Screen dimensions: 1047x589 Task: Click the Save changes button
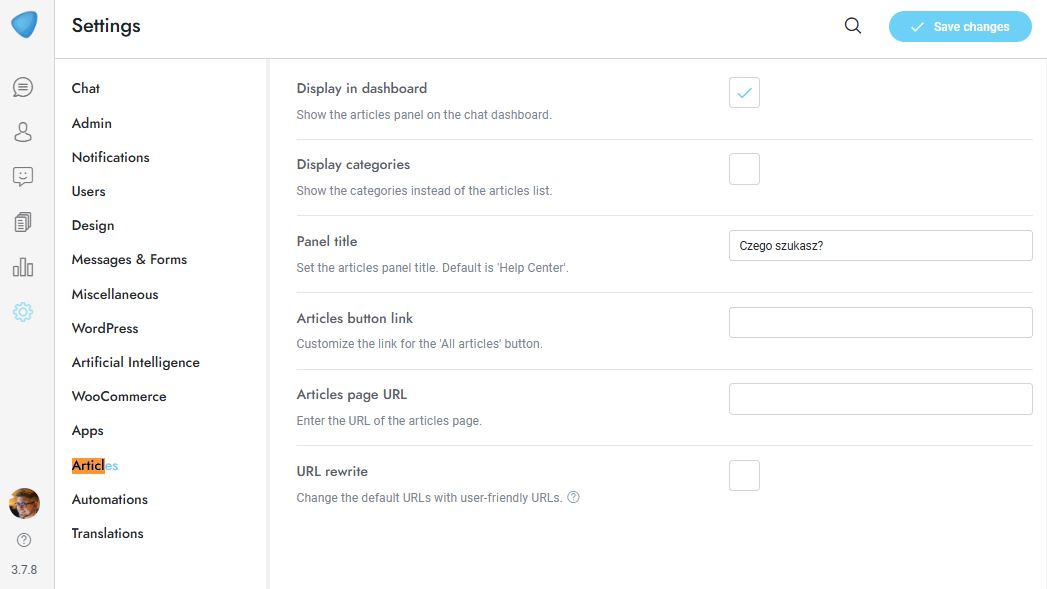959,27
